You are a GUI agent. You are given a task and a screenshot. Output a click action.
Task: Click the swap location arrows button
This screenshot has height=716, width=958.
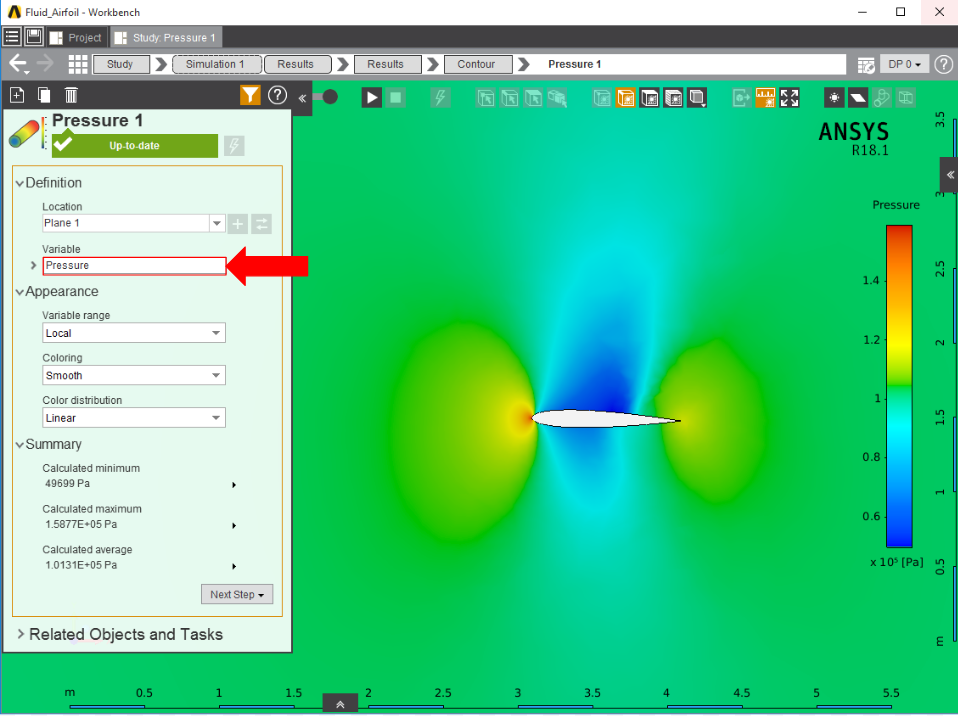pos(261,224)
